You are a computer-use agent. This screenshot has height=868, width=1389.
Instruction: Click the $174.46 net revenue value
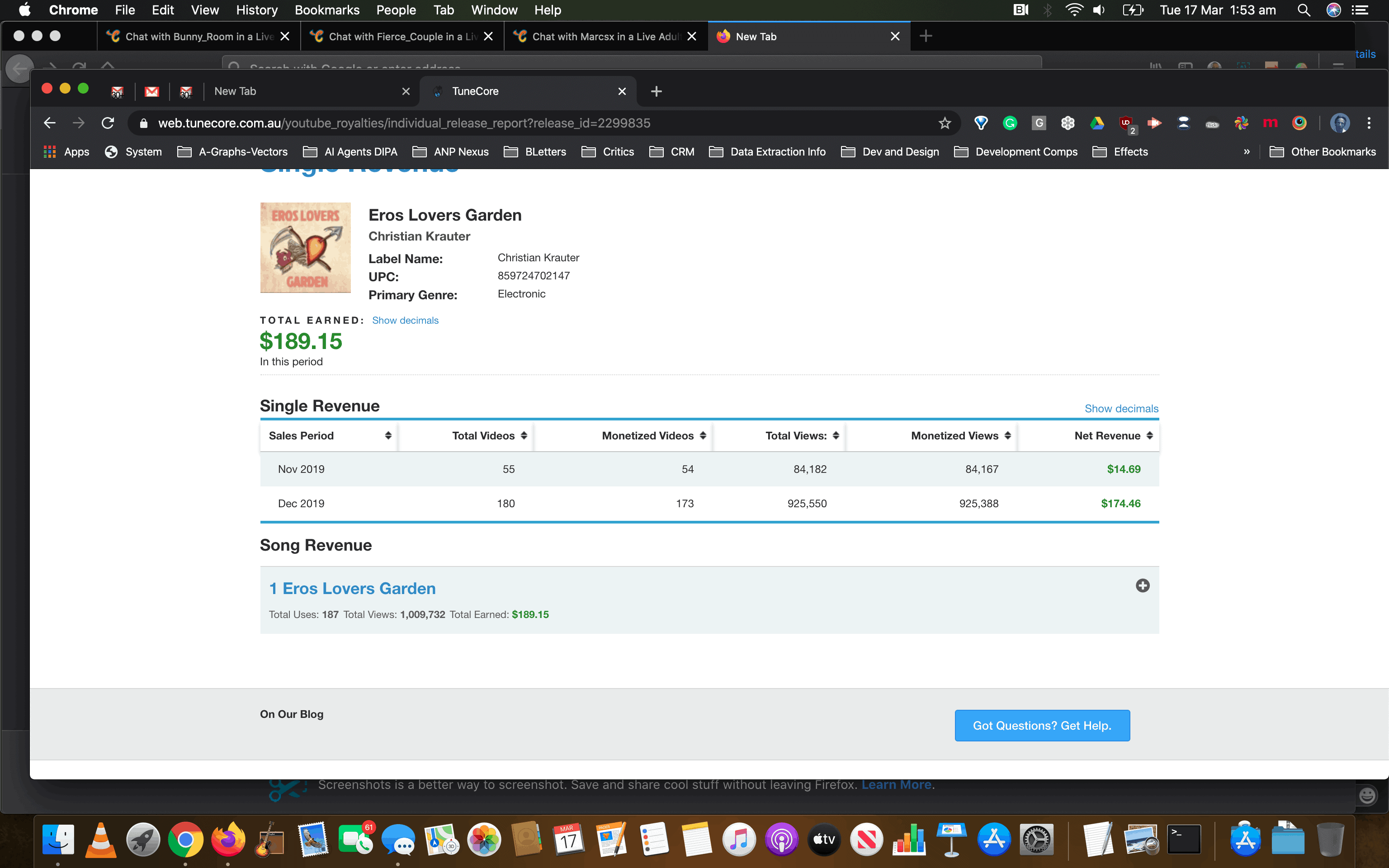pyautogui.click(x=1120, y=504)
